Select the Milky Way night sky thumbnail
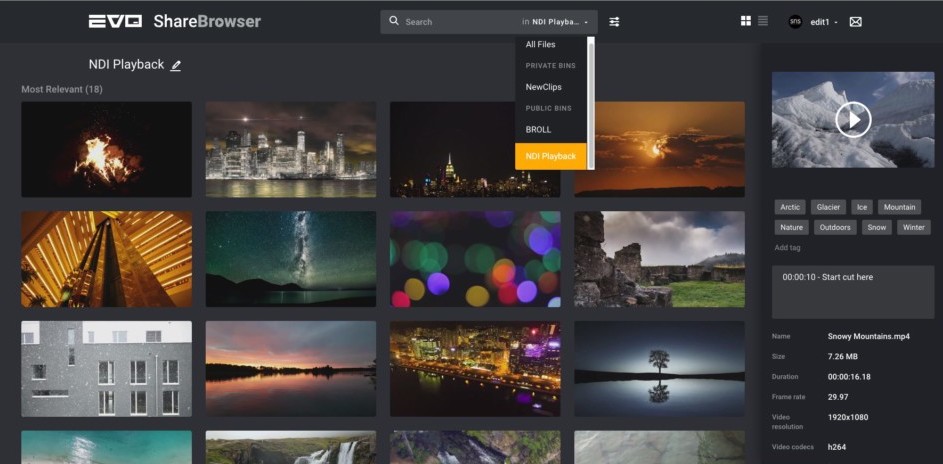Image resolution: width=943 pixels, height=464 pixels. pyautogui.click(x=291, y=259)
